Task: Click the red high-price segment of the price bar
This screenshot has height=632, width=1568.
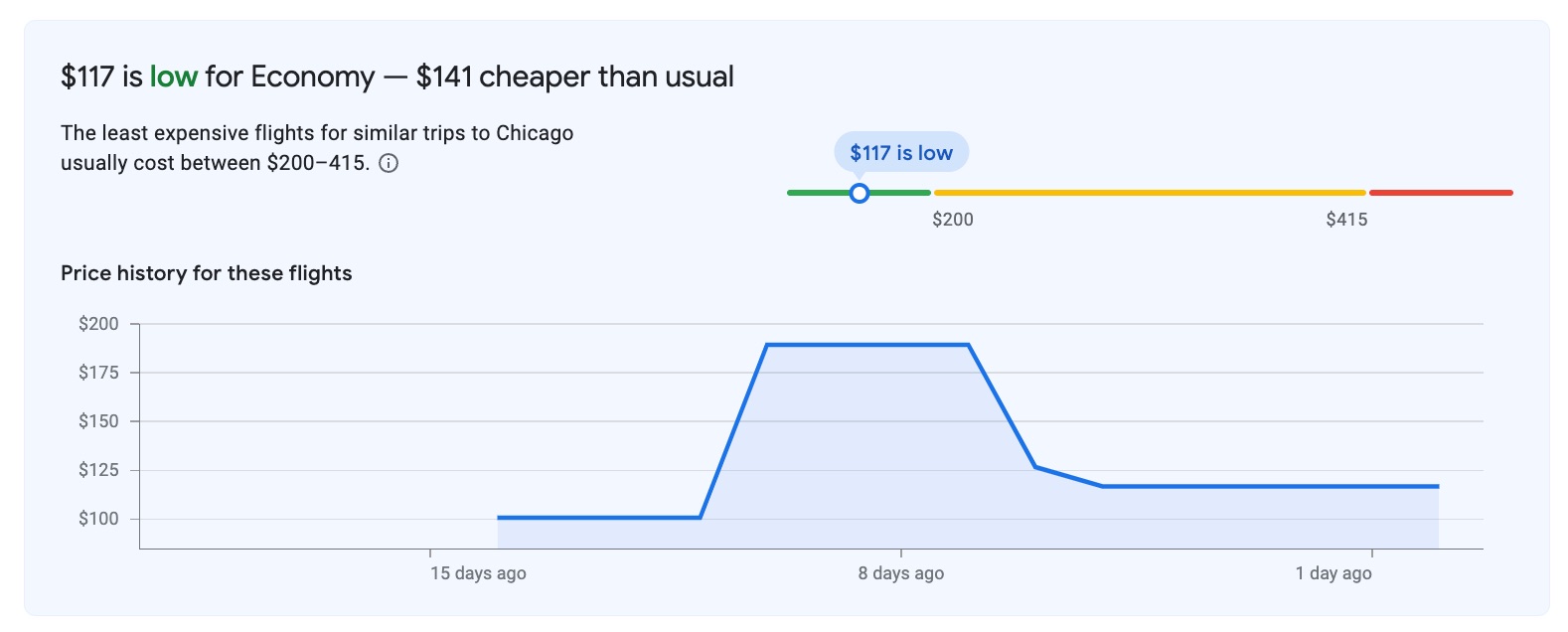Action: [1439, 191]
